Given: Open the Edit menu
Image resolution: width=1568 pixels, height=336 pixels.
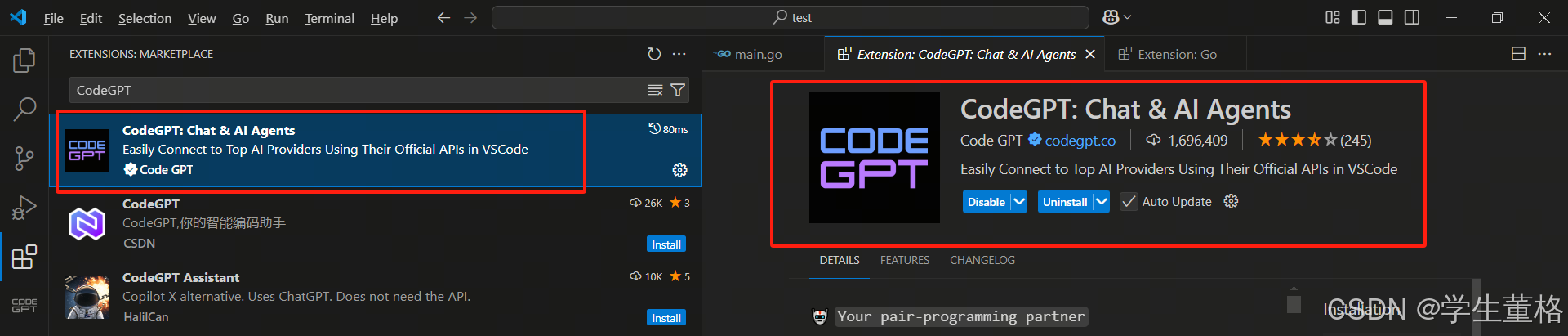Looking at the screenshot, I should coord(91,18).
